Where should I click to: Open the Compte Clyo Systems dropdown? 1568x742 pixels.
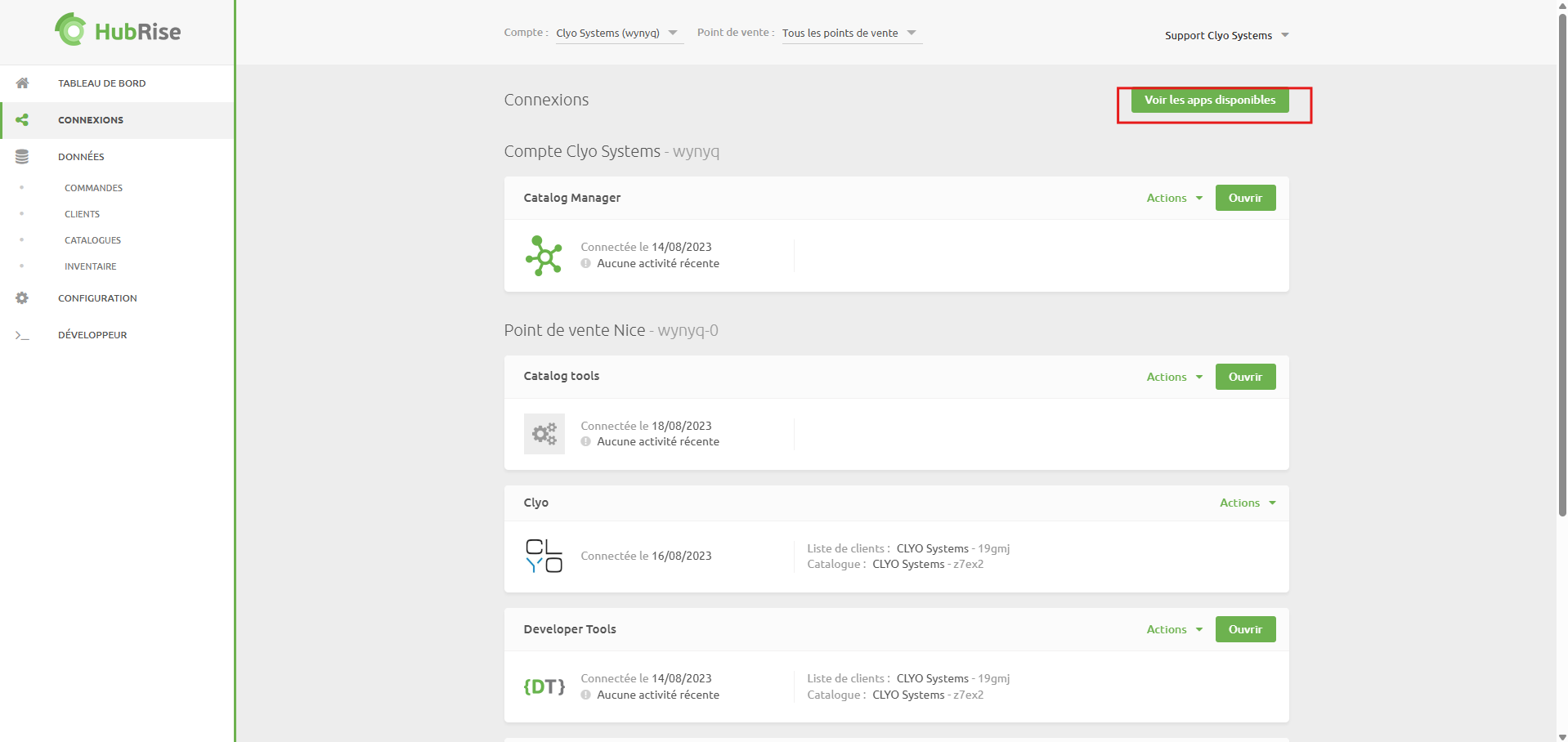[618, 34]
